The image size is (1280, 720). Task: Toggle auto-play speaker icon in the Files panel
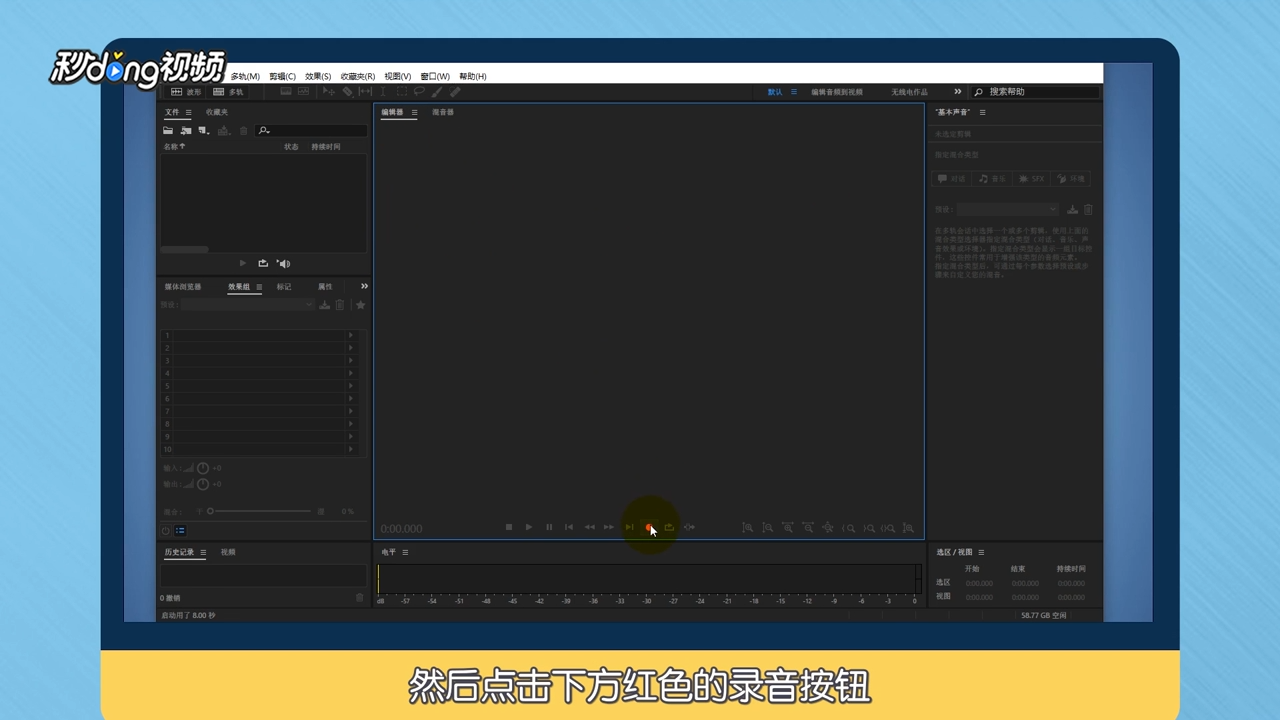pyautogui.click(x=283, y=263)
